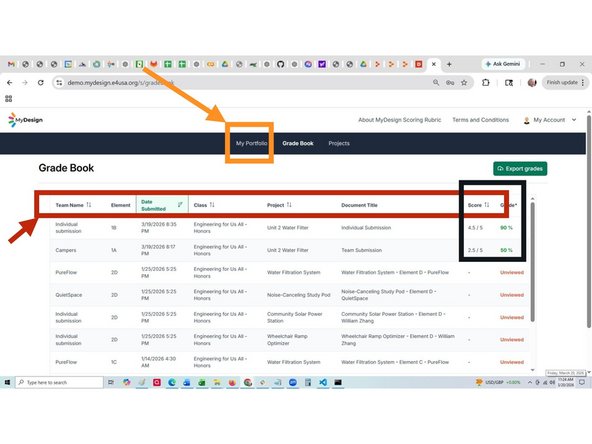Show hidden system tray icons chevron
The width and height of the screenshot is (592, 444).
pyautogui.click(x=530, y=382)
